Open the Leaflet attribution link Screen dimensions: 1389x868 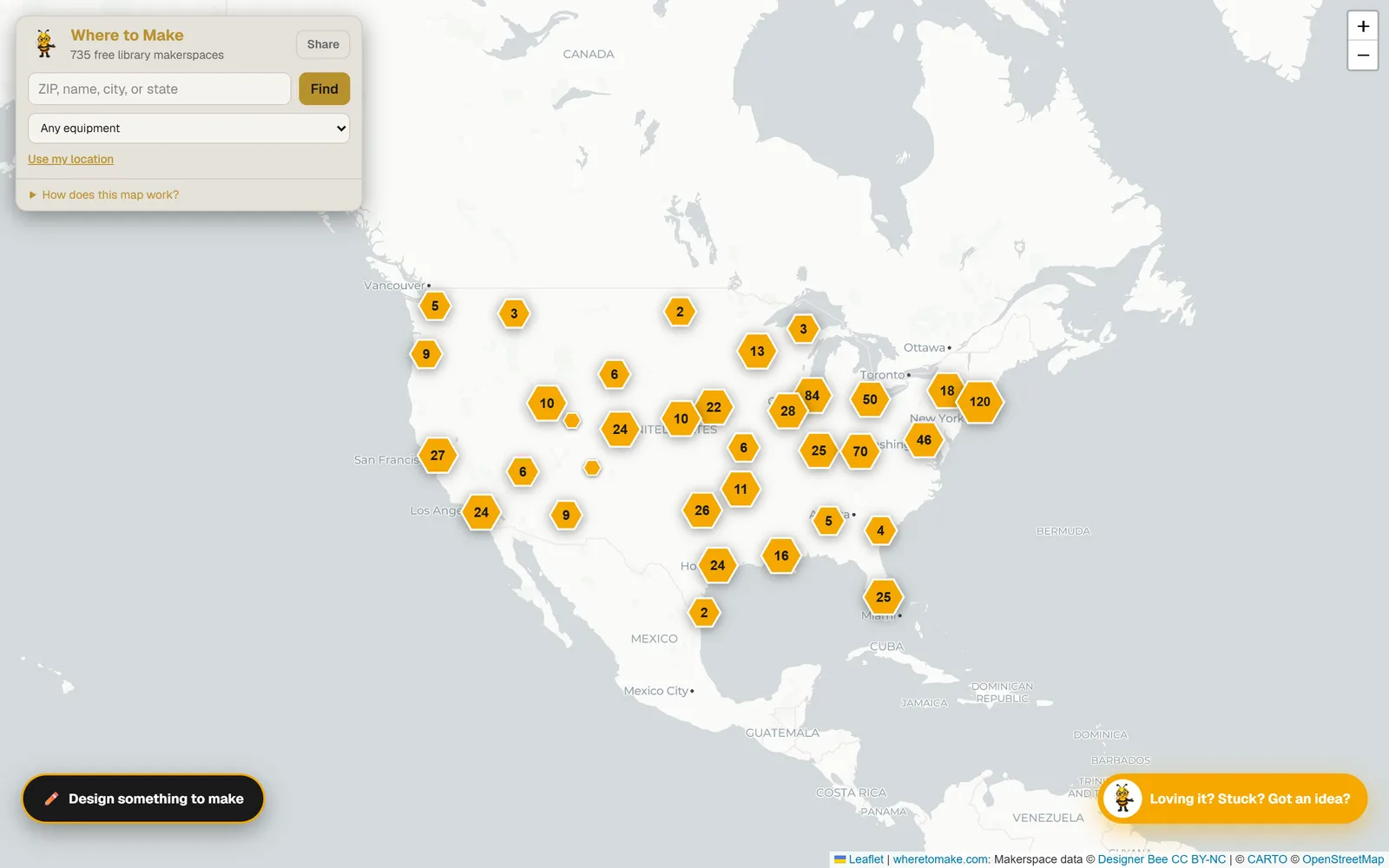pos(859,859)
